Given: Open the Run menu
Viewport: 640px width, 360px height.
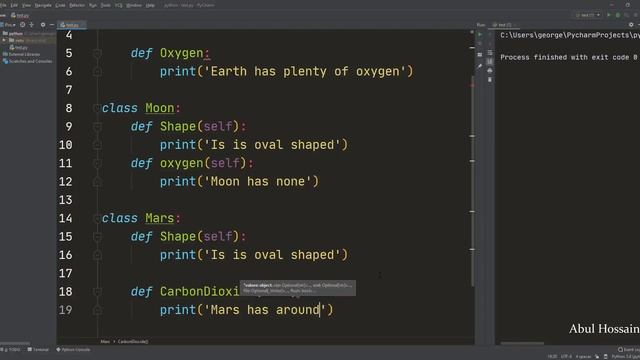Looking at the screenshot, I should (x=93, y=5).
